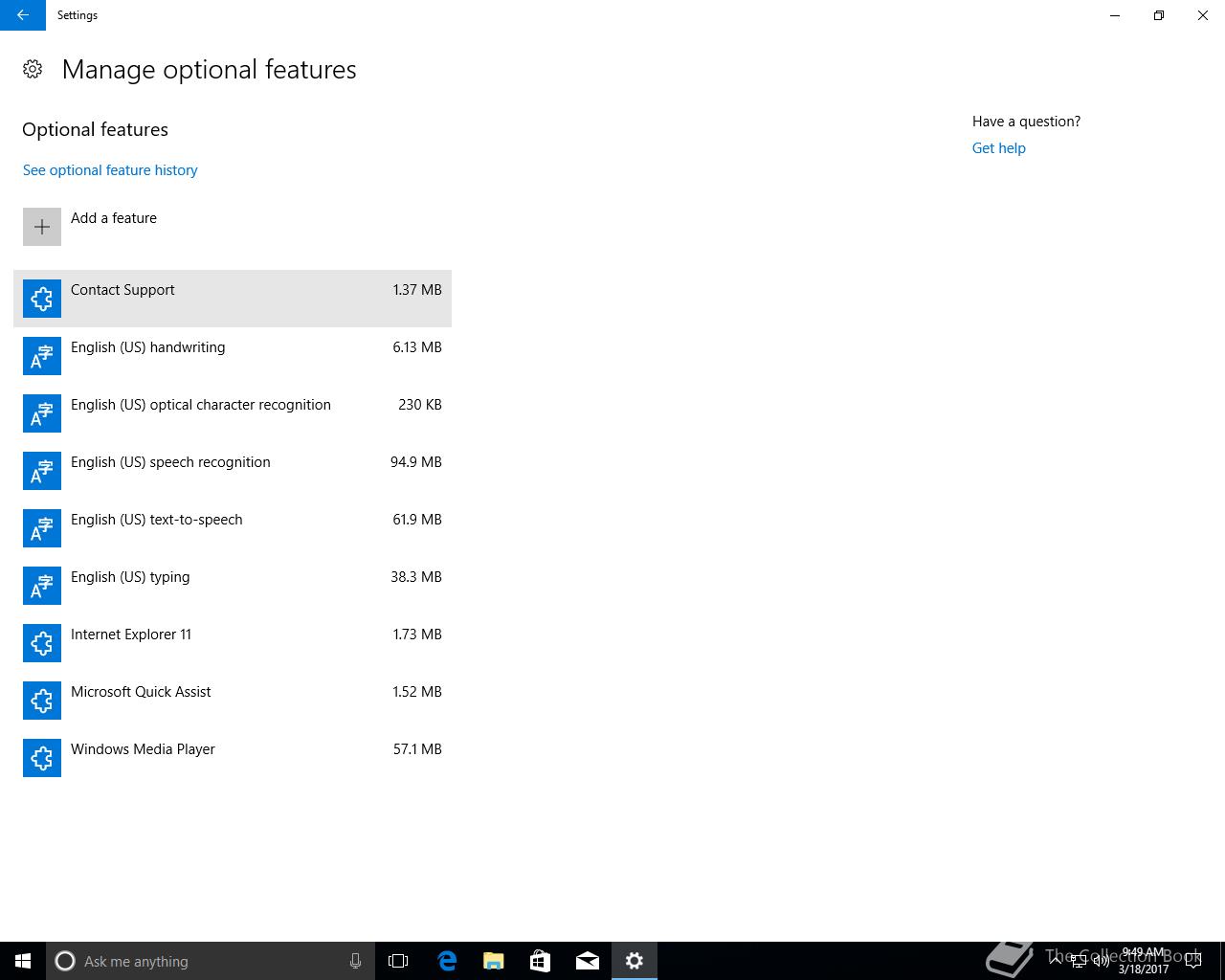Viewport: 1225px width, 980px height.
Task: Select English (US) typing label
Action: [x=130, y=577]
